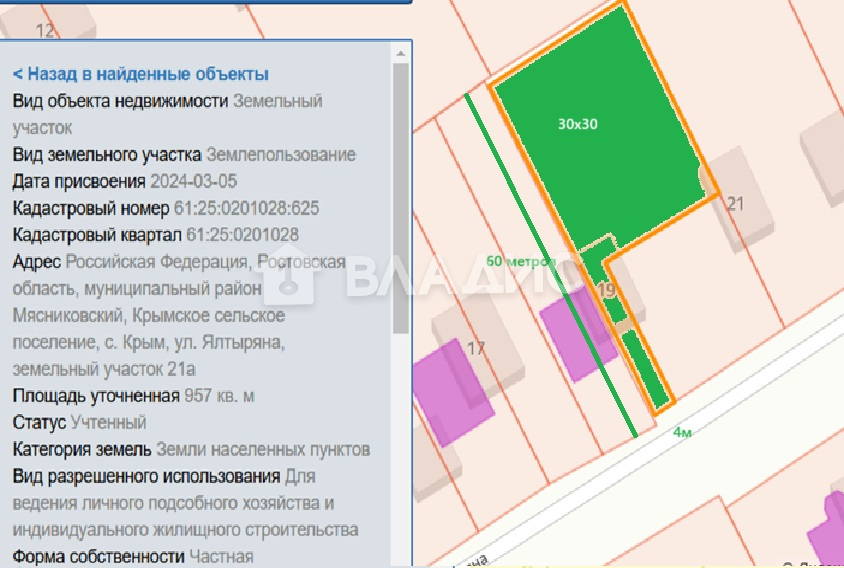The image size is (844, 568).
Task: Click 'Вид разрешенного использования' label
Action: coord(146,476)
